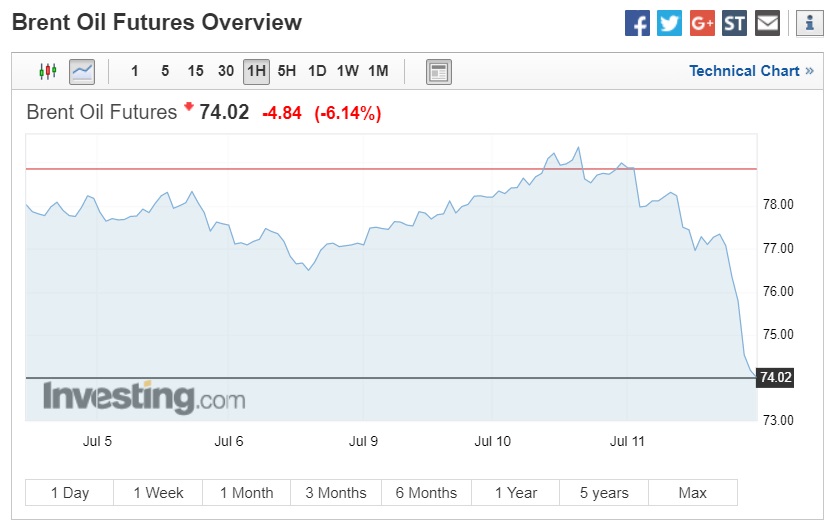
Task: Switch interval to 1D
Action: pos(317,71)
